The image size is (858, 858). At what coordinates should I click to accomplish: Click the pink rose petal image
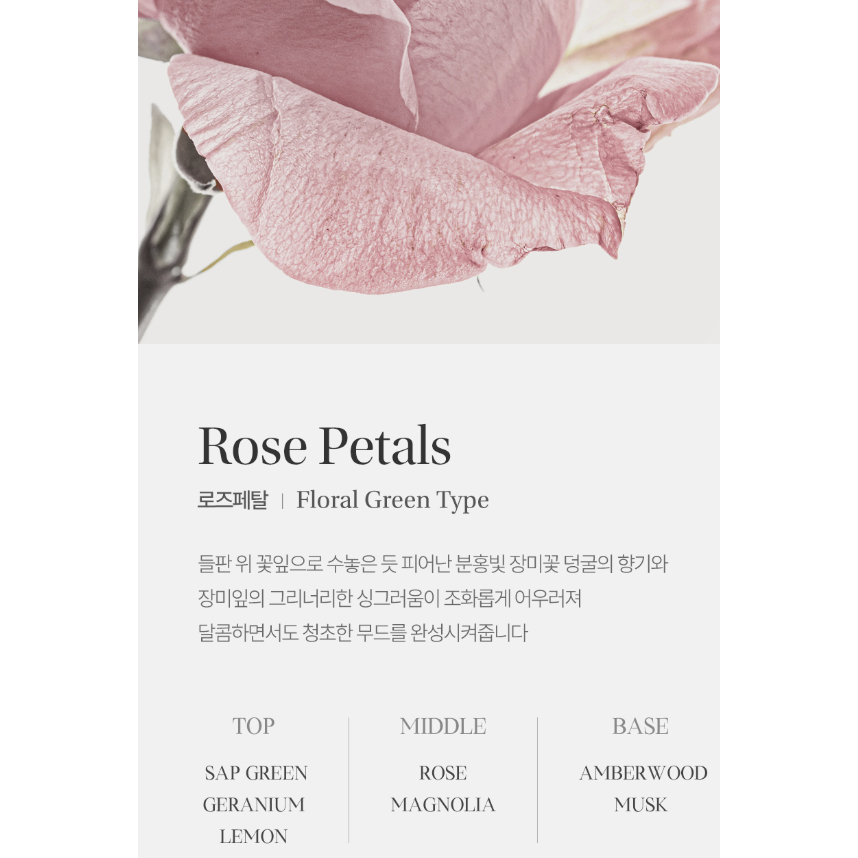tap(428, 172)
